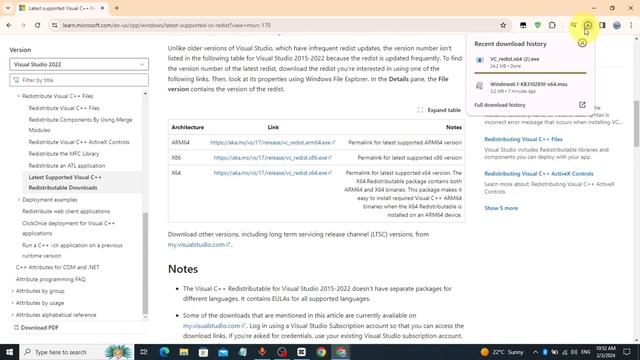Click the green shield extension icon

click(538, 25)
